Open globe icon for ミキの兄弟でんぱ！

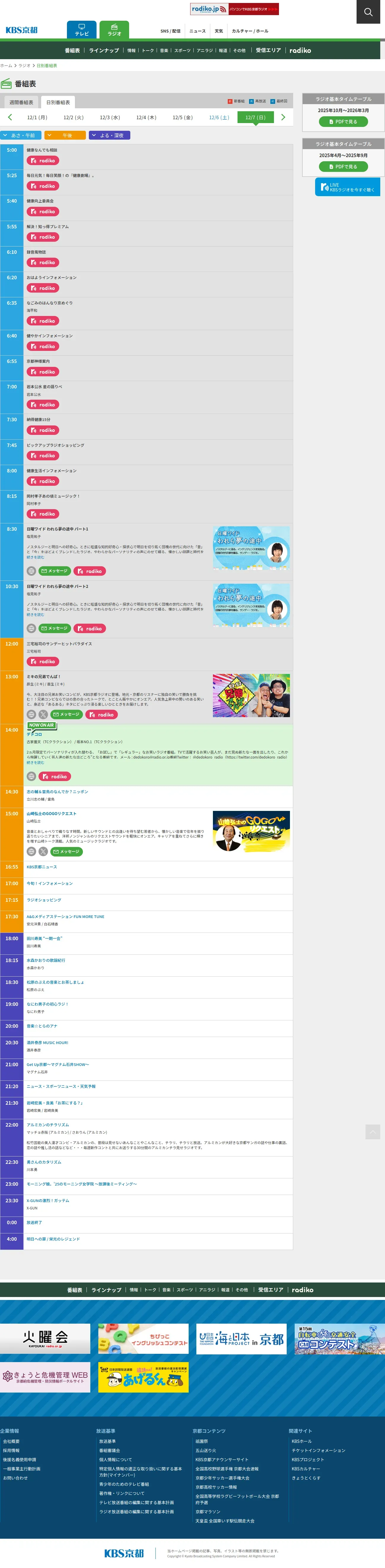(31, 714)
